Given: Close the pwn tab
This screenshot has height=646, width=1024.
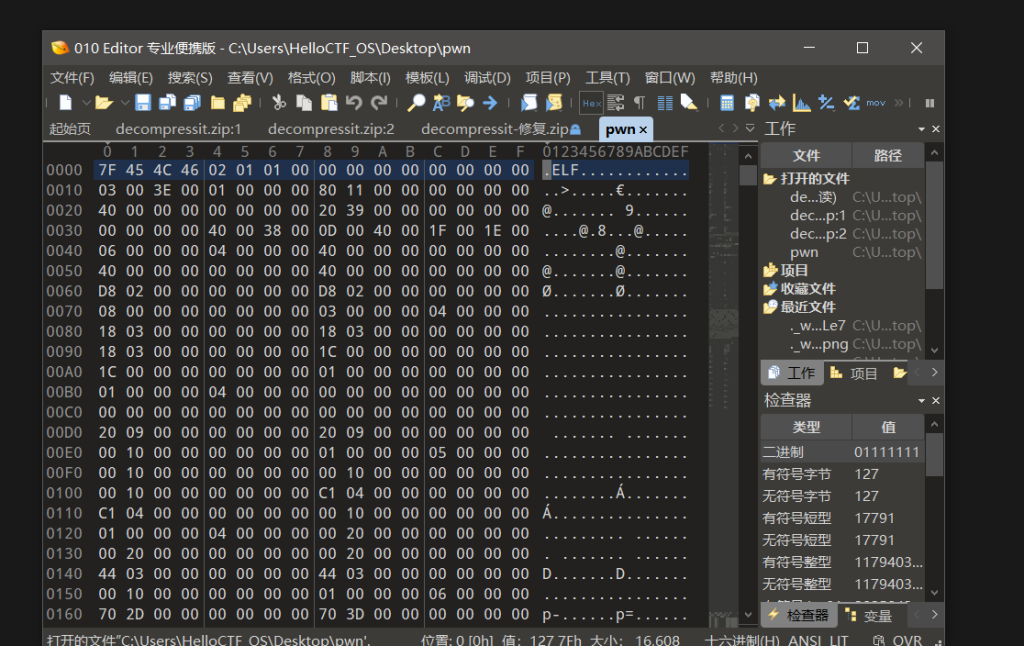Looking at the screenshot, I should point(643,129).
